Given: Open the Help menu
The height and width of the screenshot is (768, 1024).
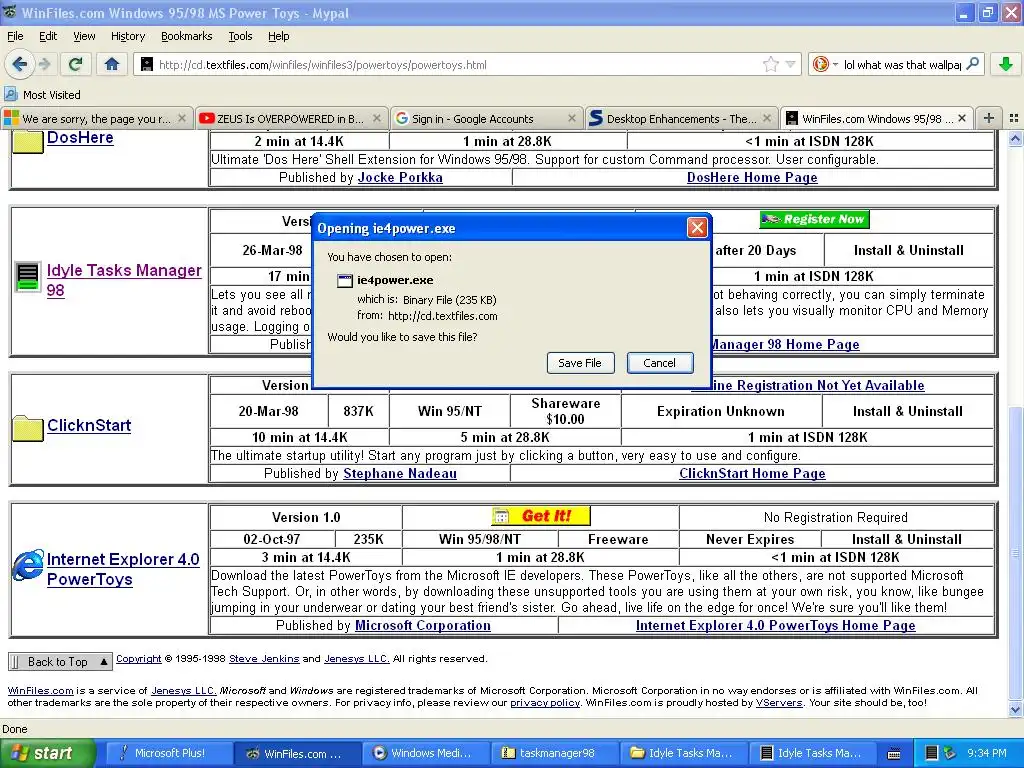Looking at the screenshot, I should tap(278, 36).
